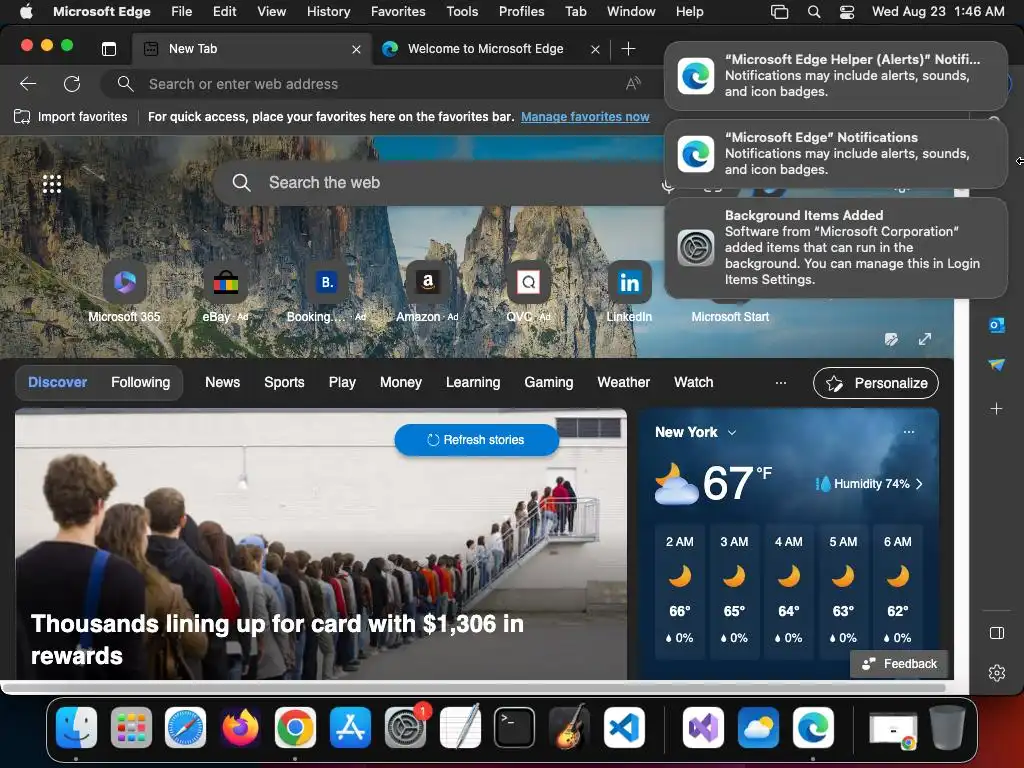The height and width of the screenshot is (768, 1024).
Task: Launch Google Chrome from the Dock
Action: pos(295,727)
